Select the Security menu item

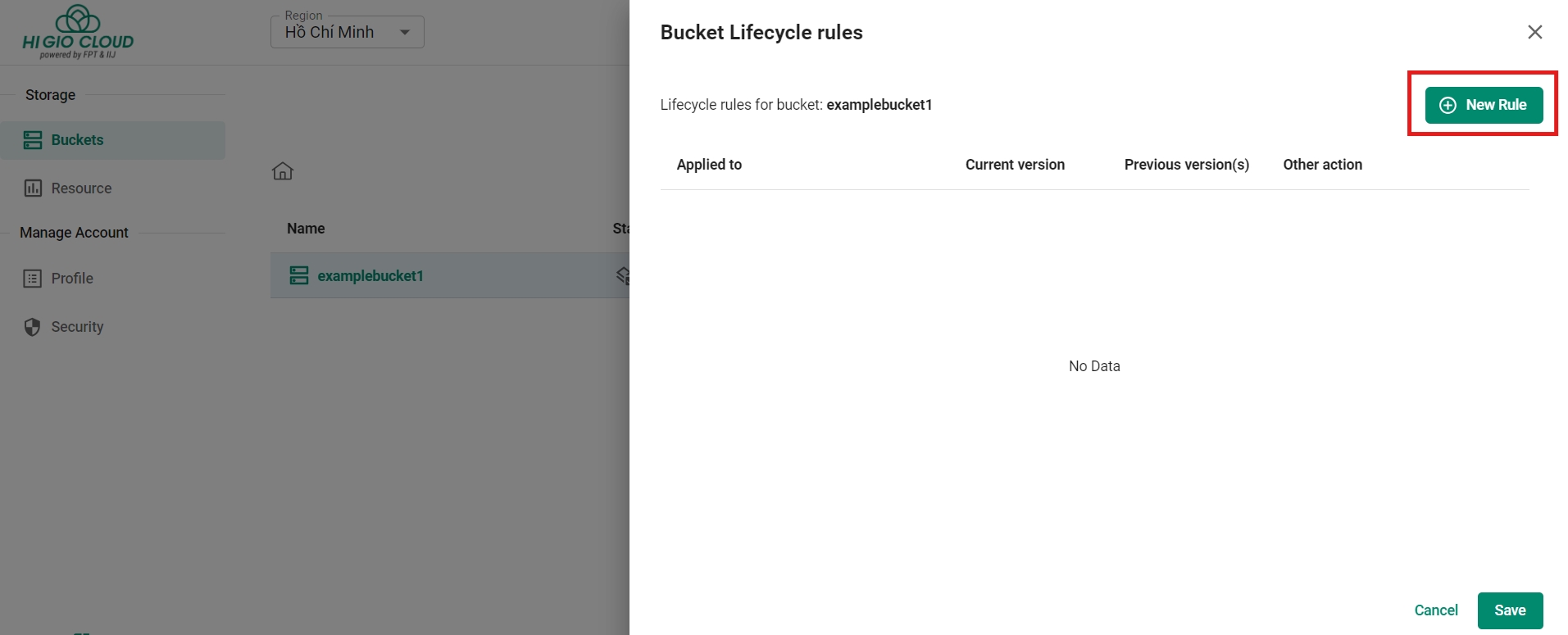coord(77,327)
